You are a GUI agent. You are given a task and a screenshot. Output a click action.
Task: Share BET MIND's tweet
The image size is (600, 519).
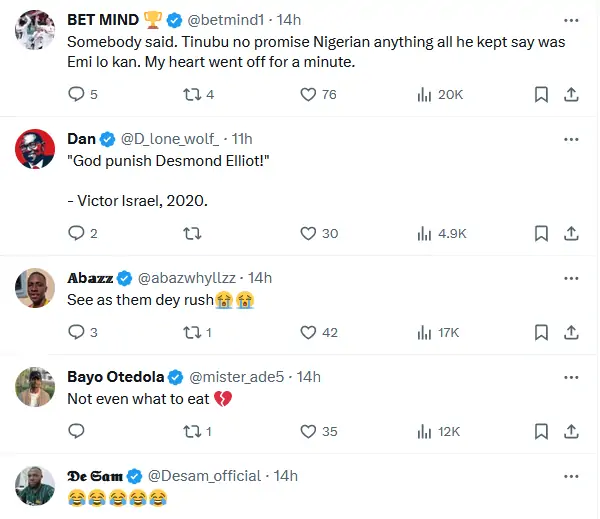[x=571, y=94]
